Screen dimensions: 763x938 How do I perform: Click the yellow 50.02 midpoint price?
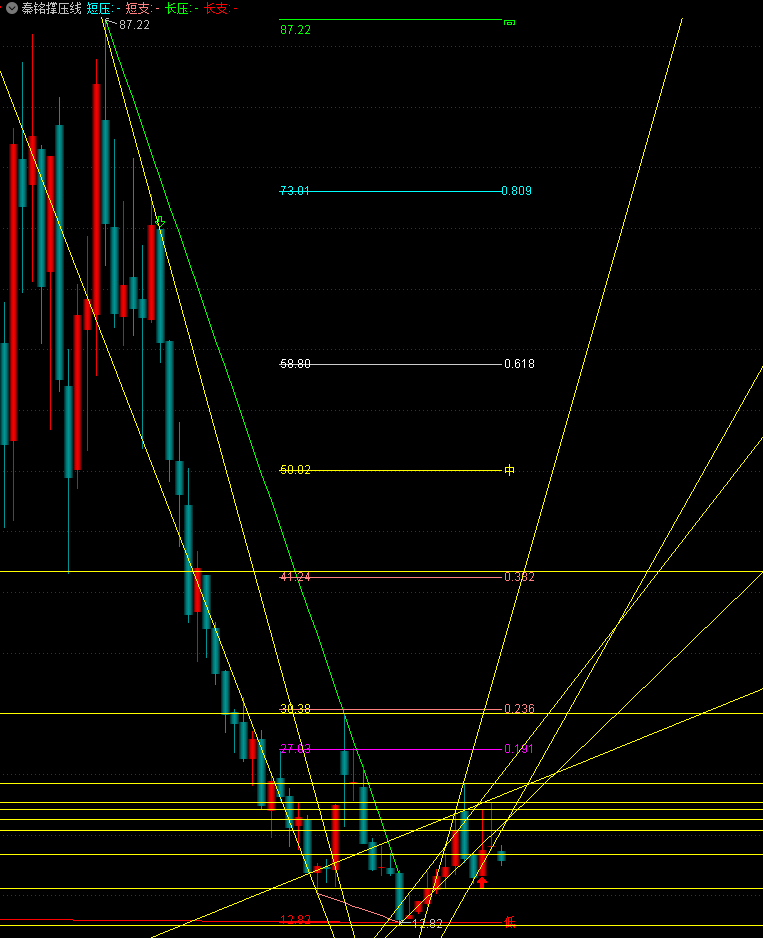295,470
